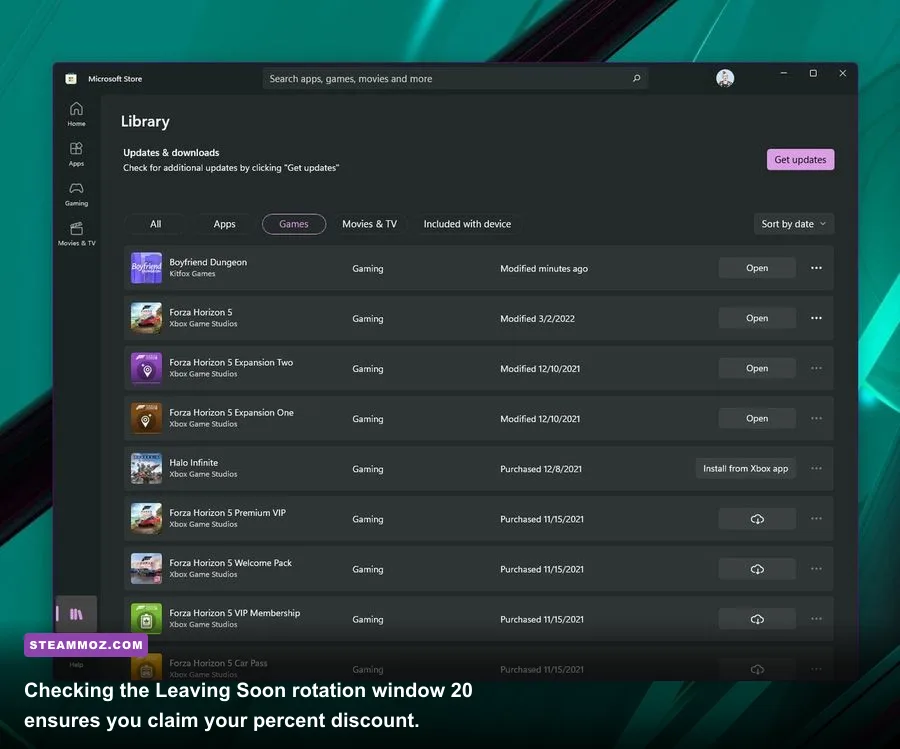Maximize the Microsoft Store window
The height and width of the screenshot is (749, 900).
click(813, 73)
